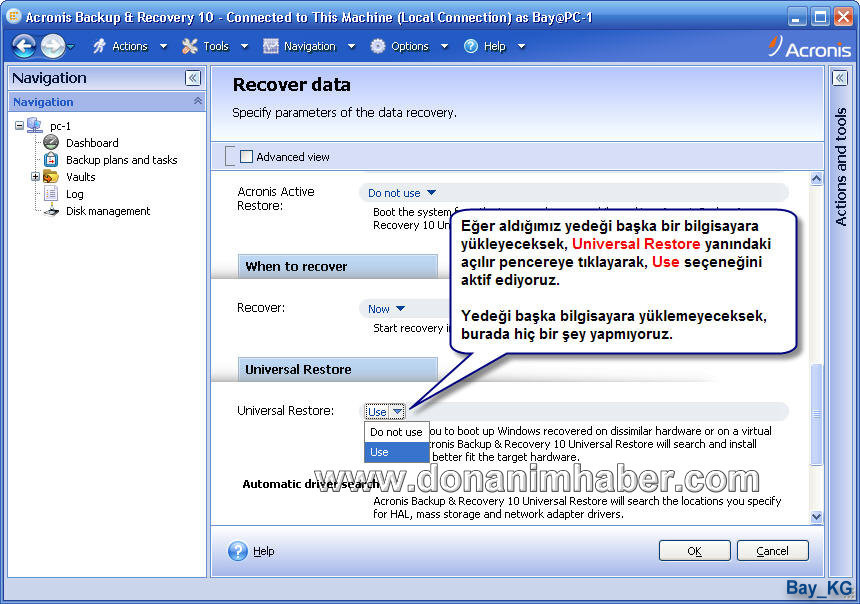Viewport: 860px width, 604px height.
Task: Click the scroll down arrow of settings list
Action: [816, 516]
